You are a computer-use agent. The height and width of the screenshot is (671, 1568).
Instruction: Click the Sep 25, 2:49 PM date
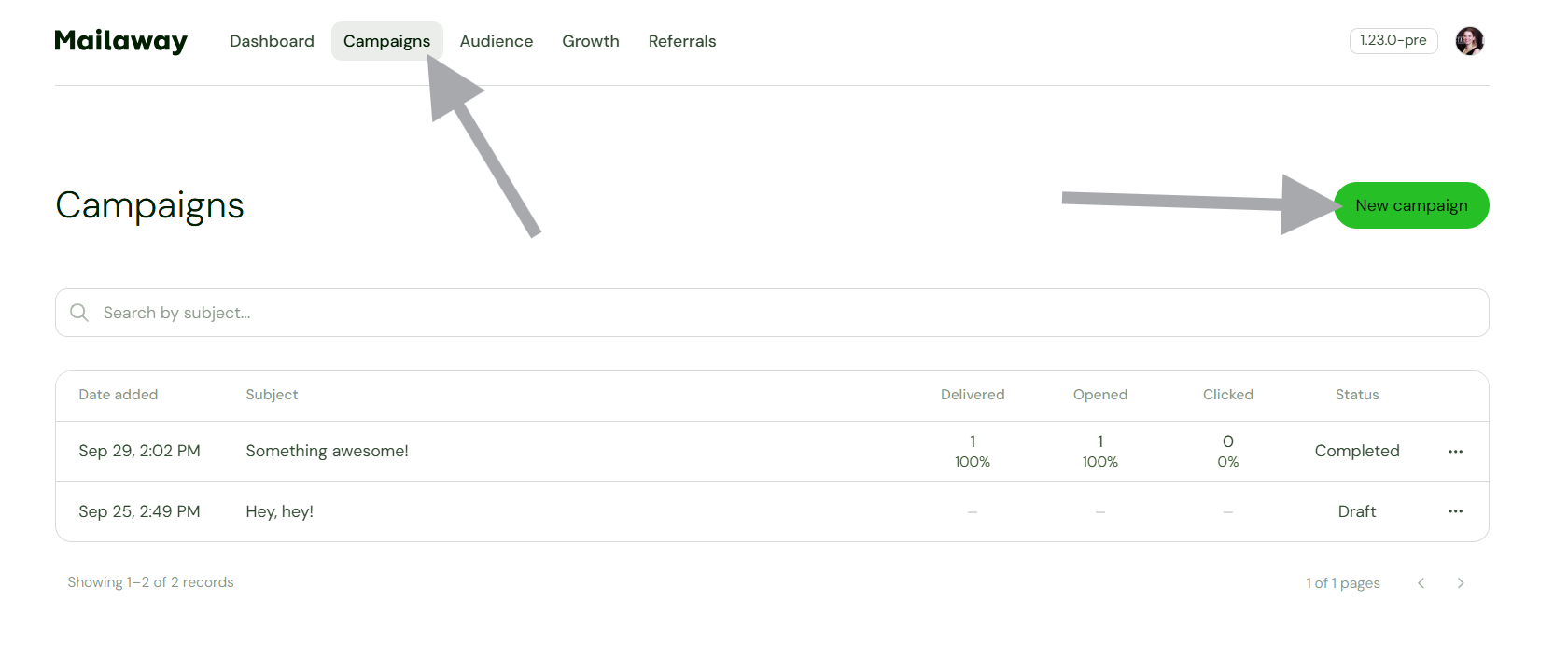139,511
